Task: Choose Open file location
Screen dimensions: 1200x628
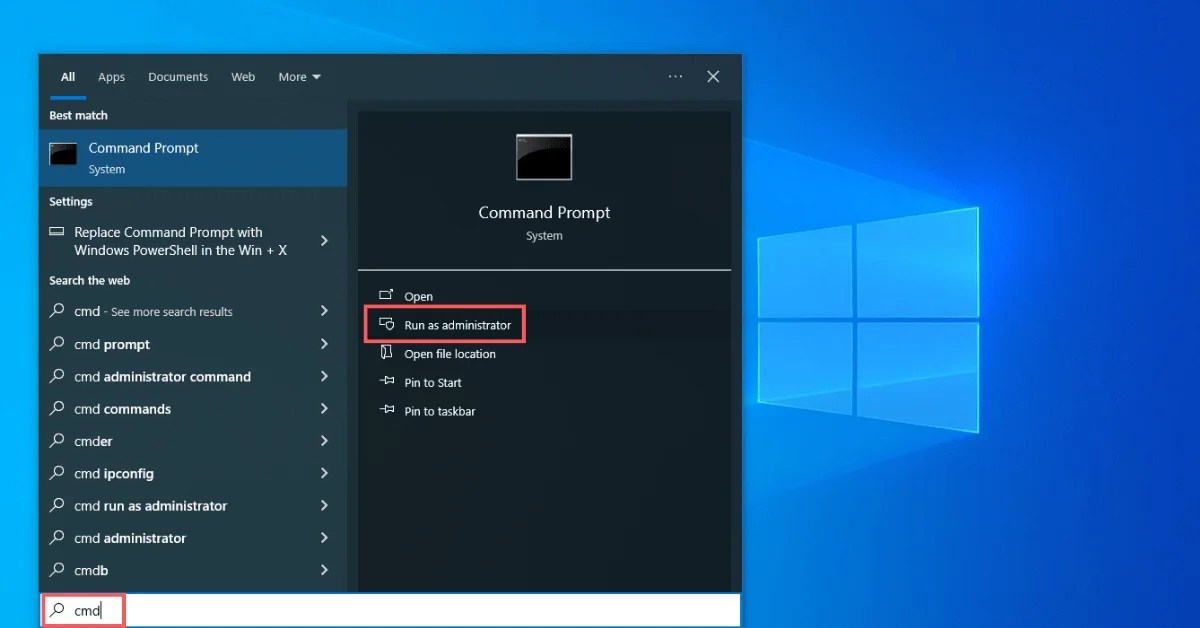Action: pyautogui.click(x=450, y=354)
